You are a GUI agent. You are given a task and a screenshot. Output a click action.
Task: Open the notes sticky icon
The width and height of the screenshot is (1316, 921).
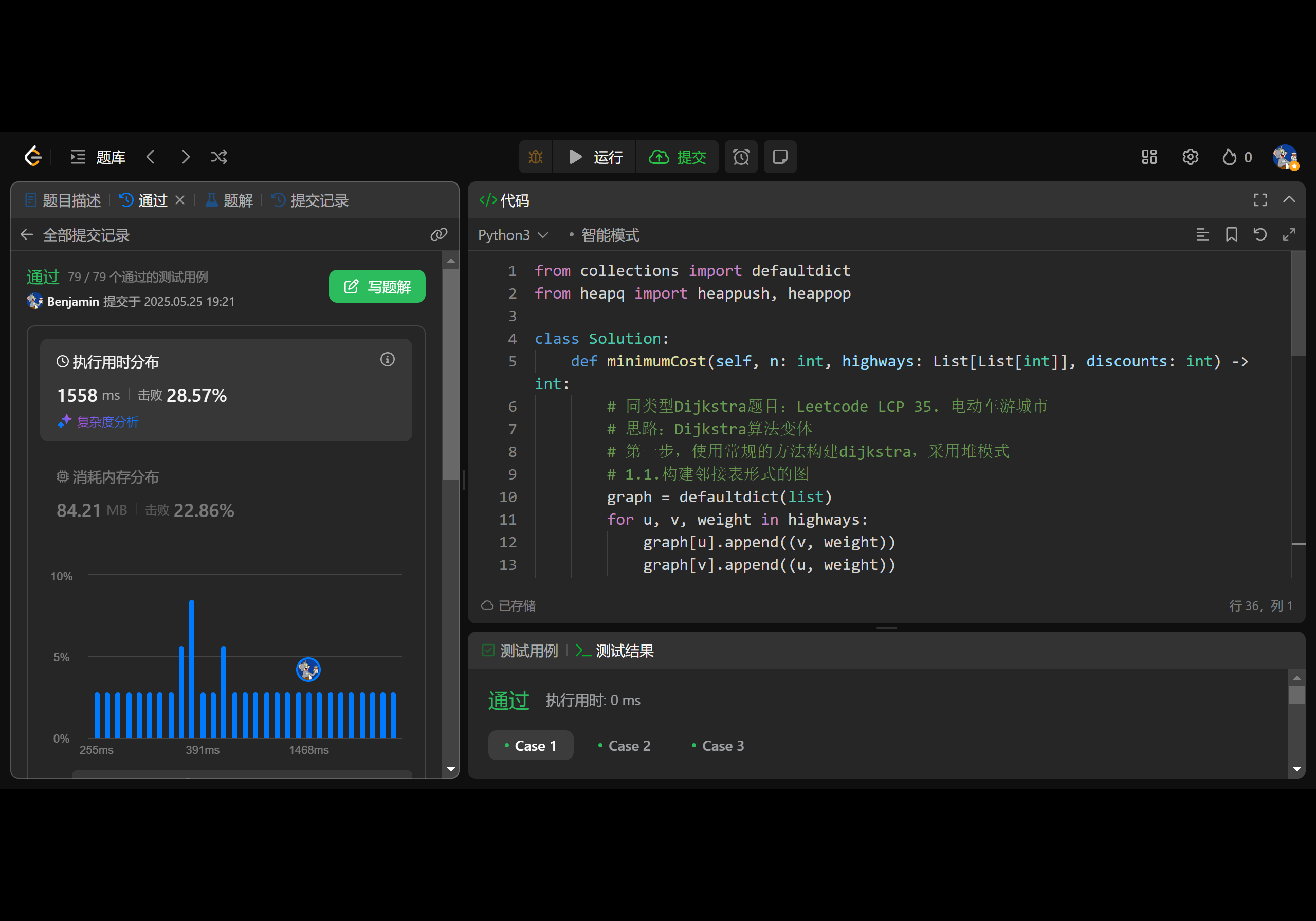[x=779, y=156]
